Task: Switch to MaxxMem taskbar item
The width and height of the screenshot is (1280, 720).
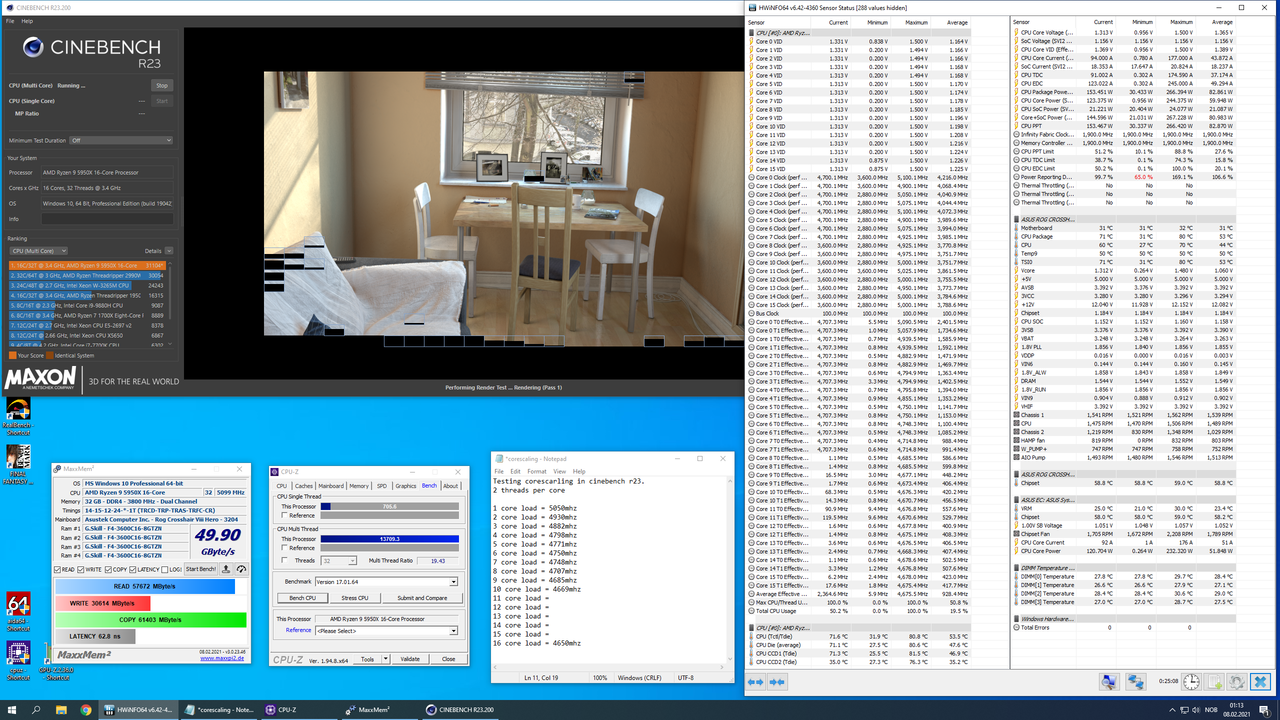Action: point(378,709)
